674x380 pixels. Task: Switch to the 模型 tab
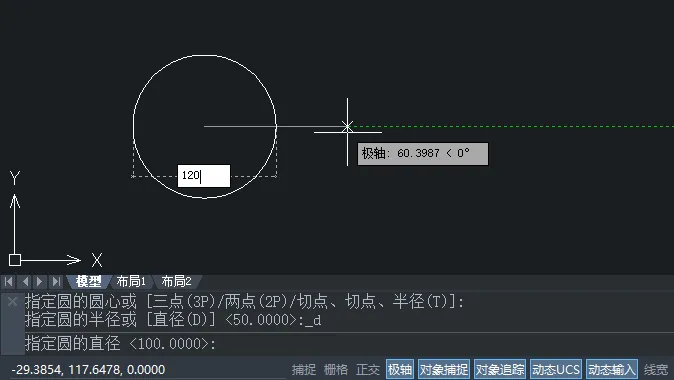[88, 282]
